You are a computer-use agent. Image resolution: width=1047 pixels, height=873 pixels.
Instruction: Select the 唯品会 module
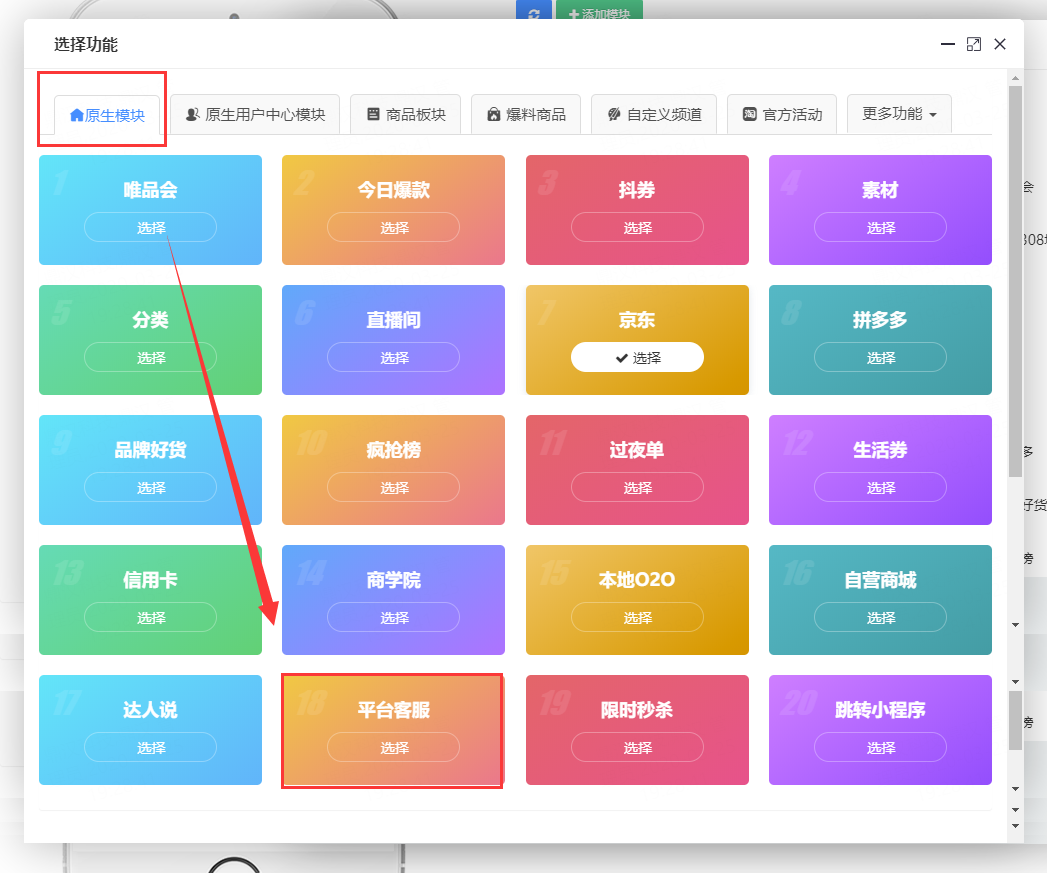click(150, 227)
